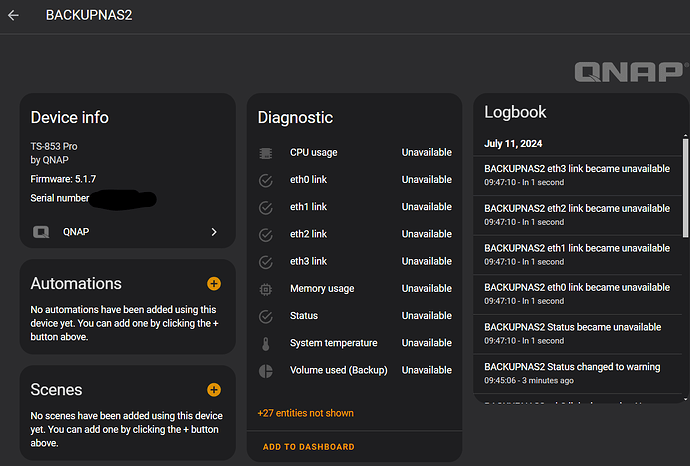Click the Serial number label
The width and height of the screenshot is (690, 466).
coord(59,198)
